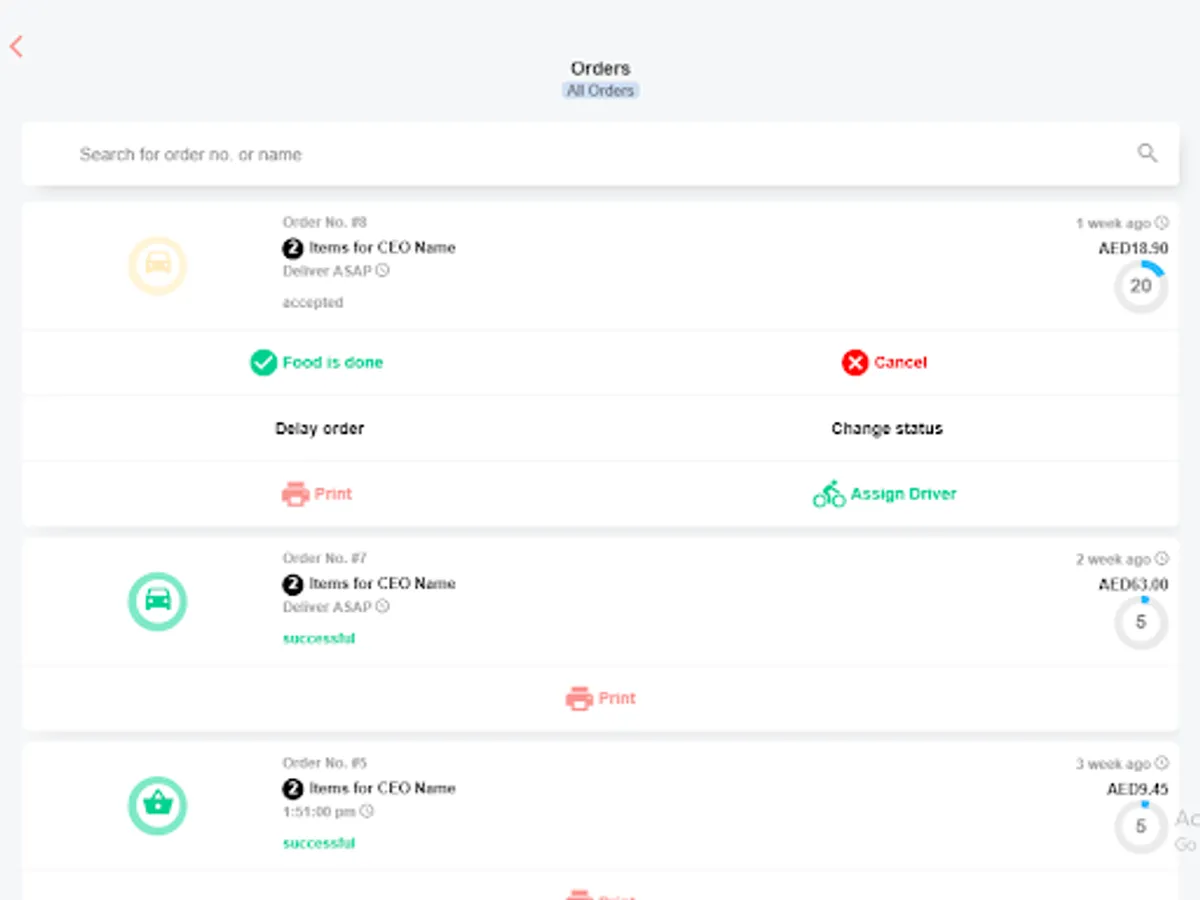
Task: Click the 20 minute timer ring
Action: point(1141,286)
